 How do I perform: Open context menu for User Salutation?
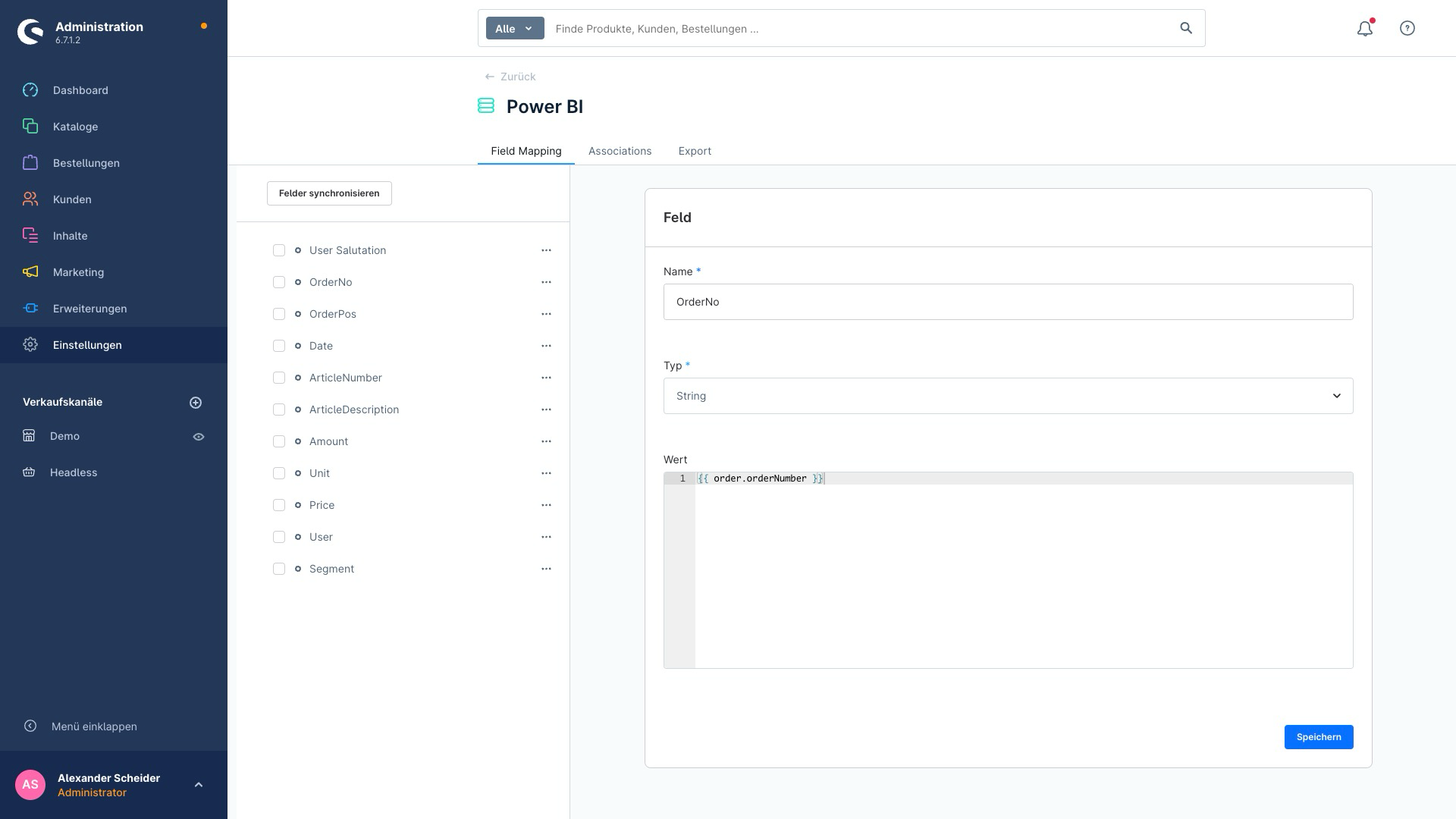pyautogui.click(x=546, y=250)
